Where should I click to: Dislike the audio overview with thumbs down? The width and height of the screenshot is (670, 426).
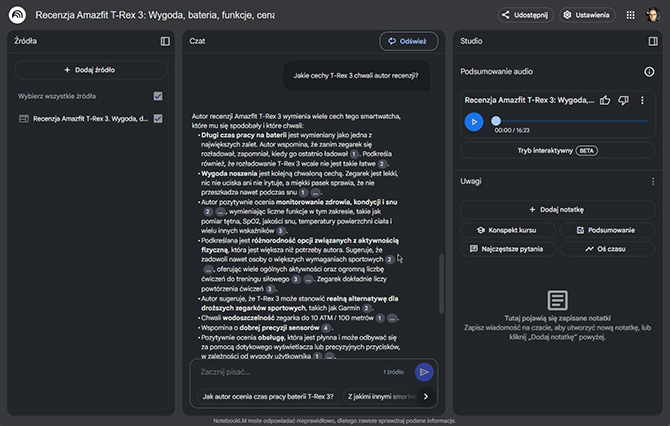(623, 100)
